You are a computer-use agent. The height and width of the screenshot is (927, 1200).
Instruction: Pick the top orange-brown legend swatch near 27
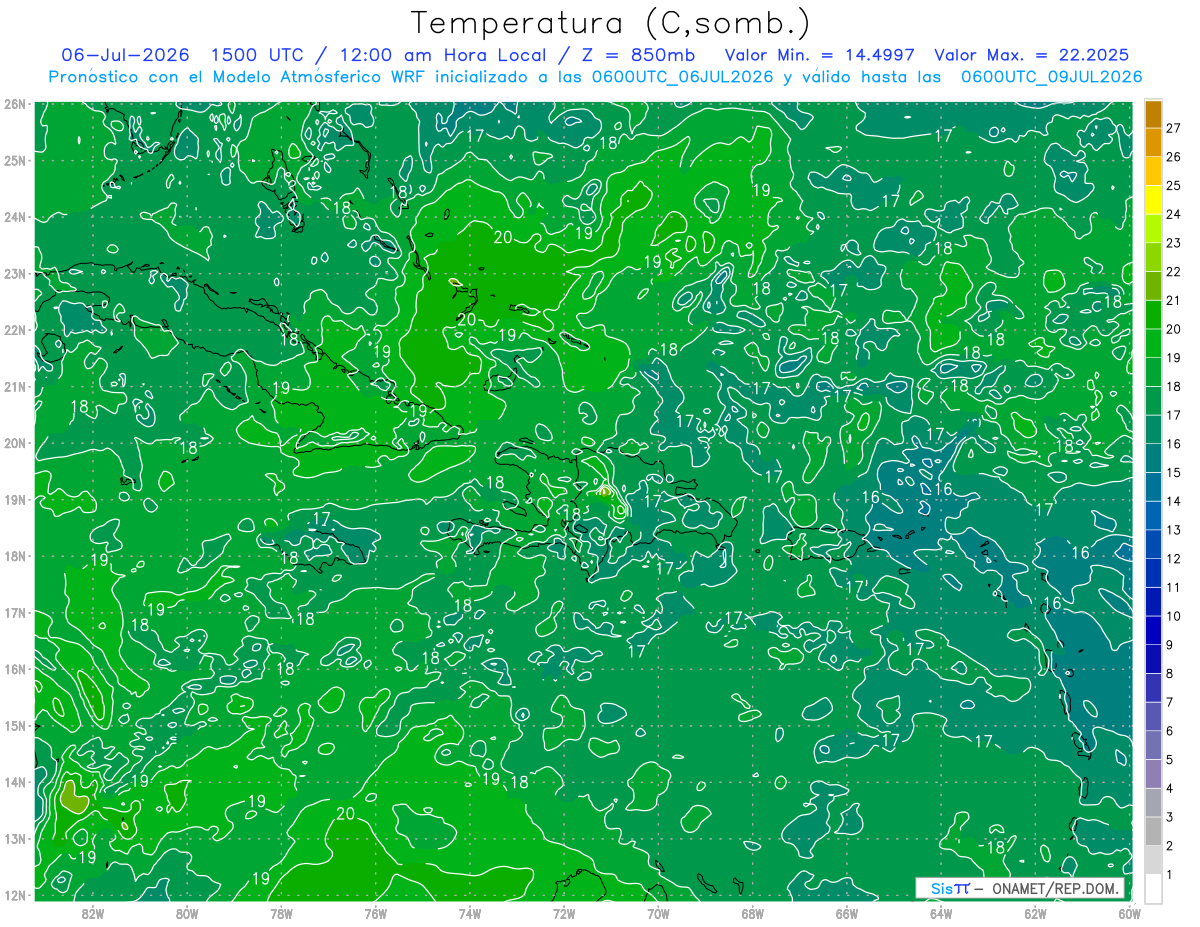point(1153,113)
